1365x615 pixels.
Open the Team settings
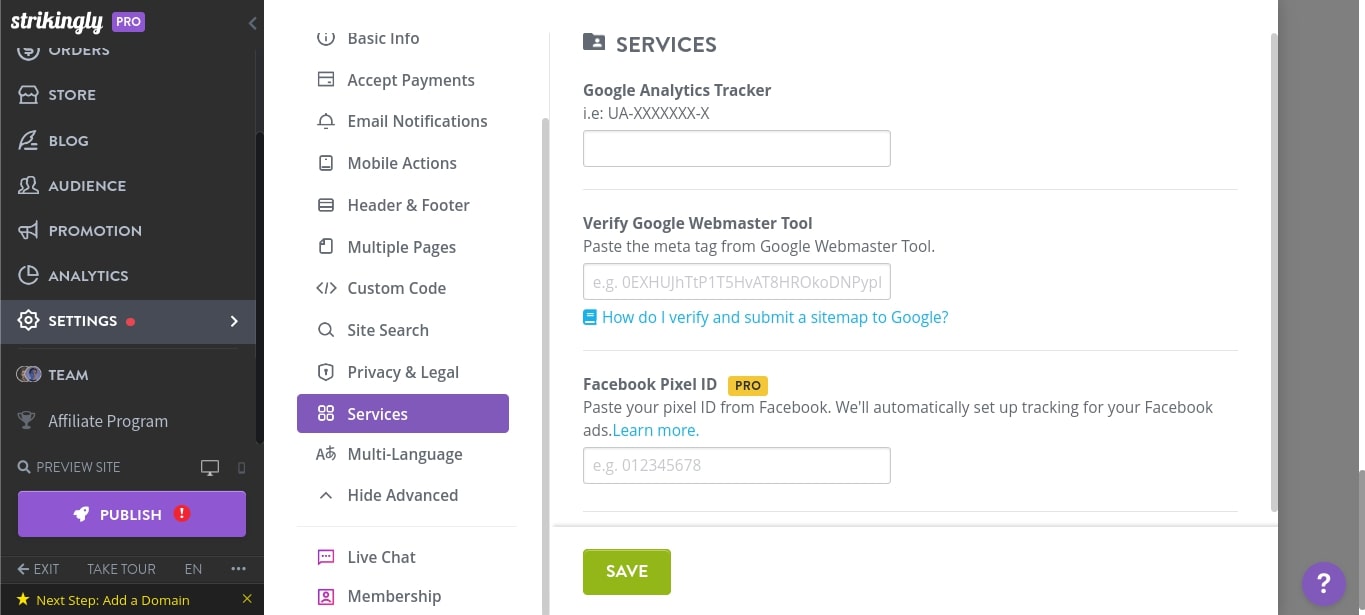click(68, 374)
